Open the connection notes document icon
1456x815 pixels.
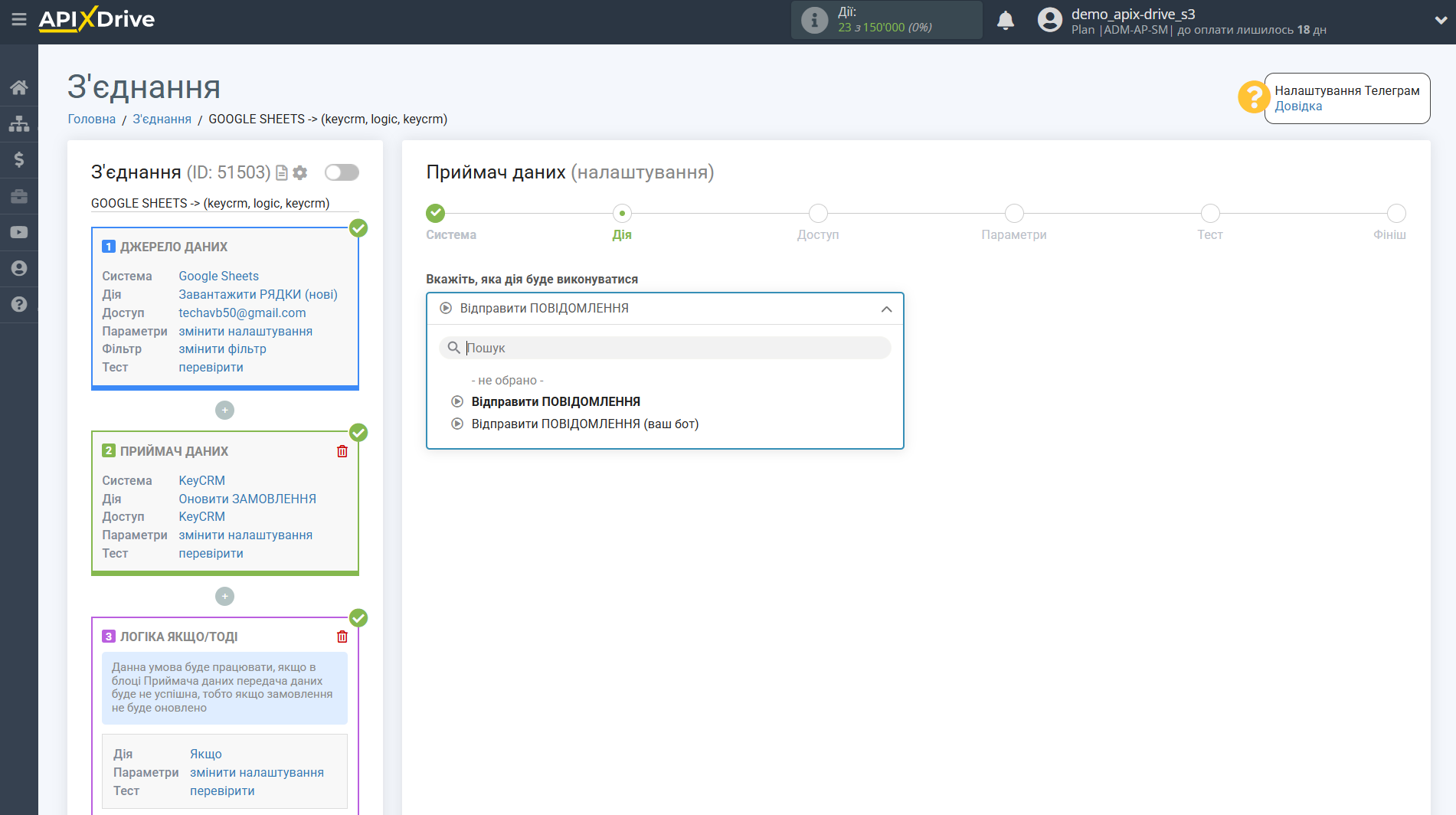click(x=282, y=173)
